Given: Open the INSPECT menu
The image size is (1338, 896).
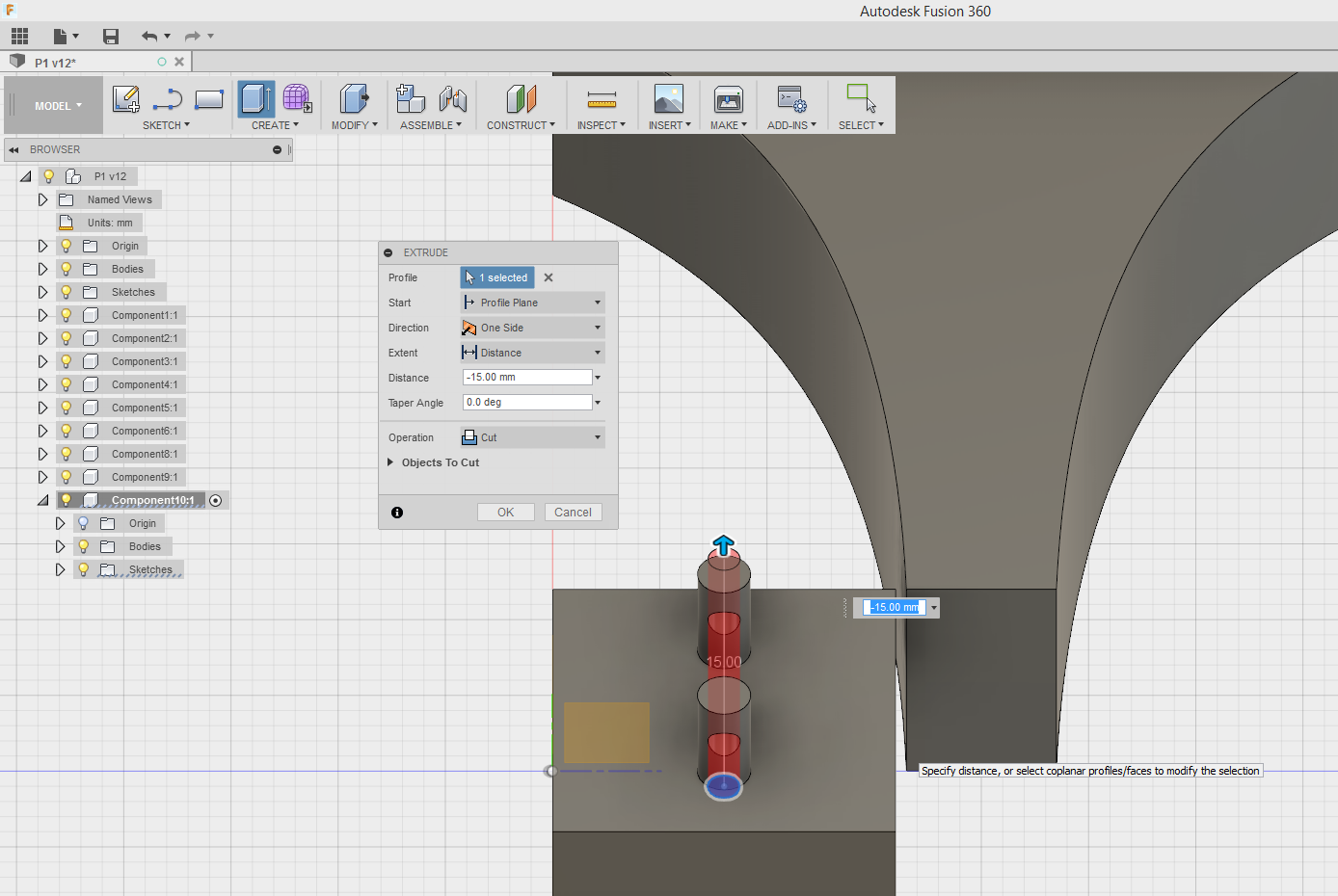Looking at the screenshot, I should point(602,125).
